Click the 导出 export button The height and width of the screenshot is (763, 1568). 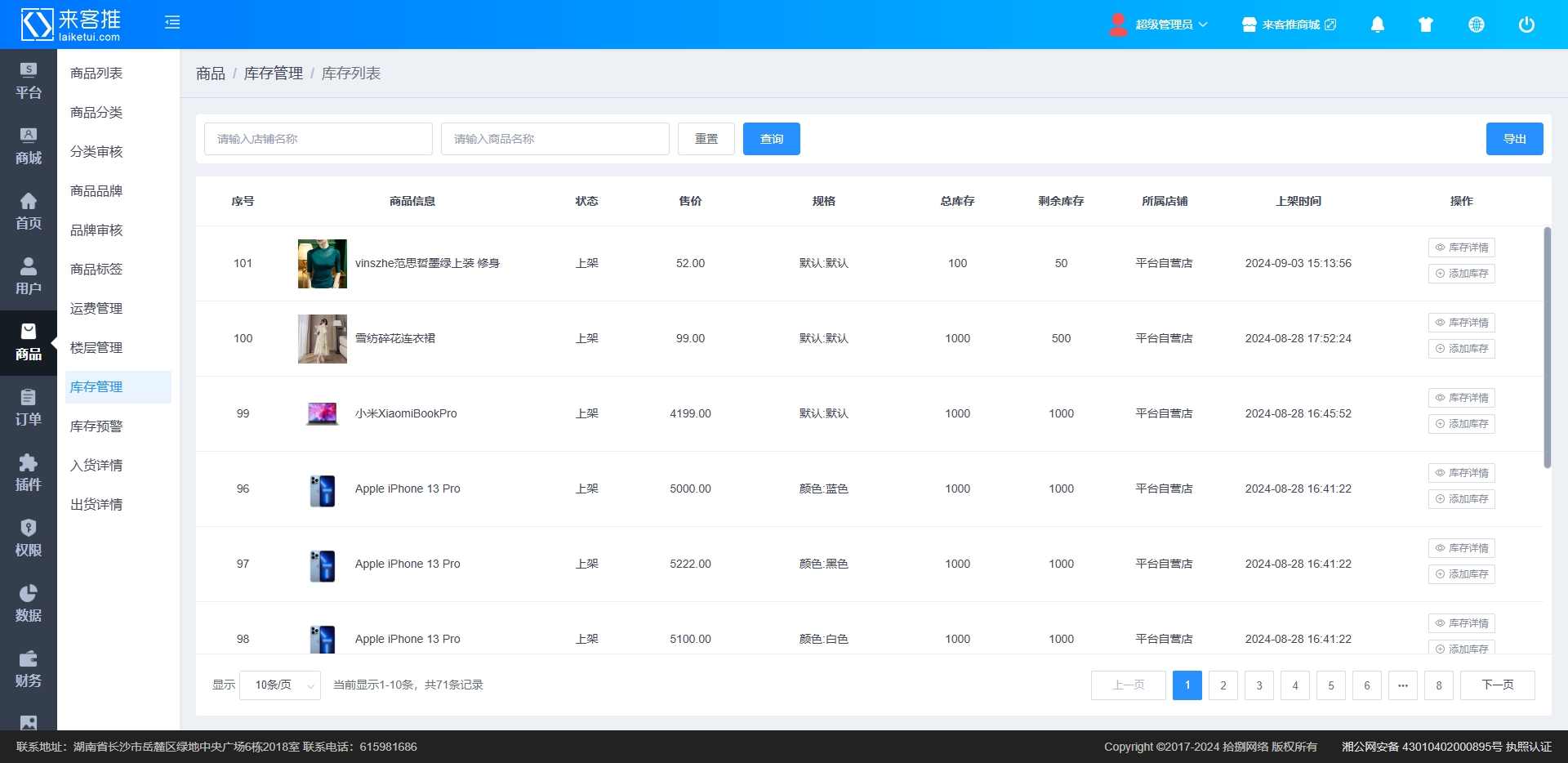1514,139
